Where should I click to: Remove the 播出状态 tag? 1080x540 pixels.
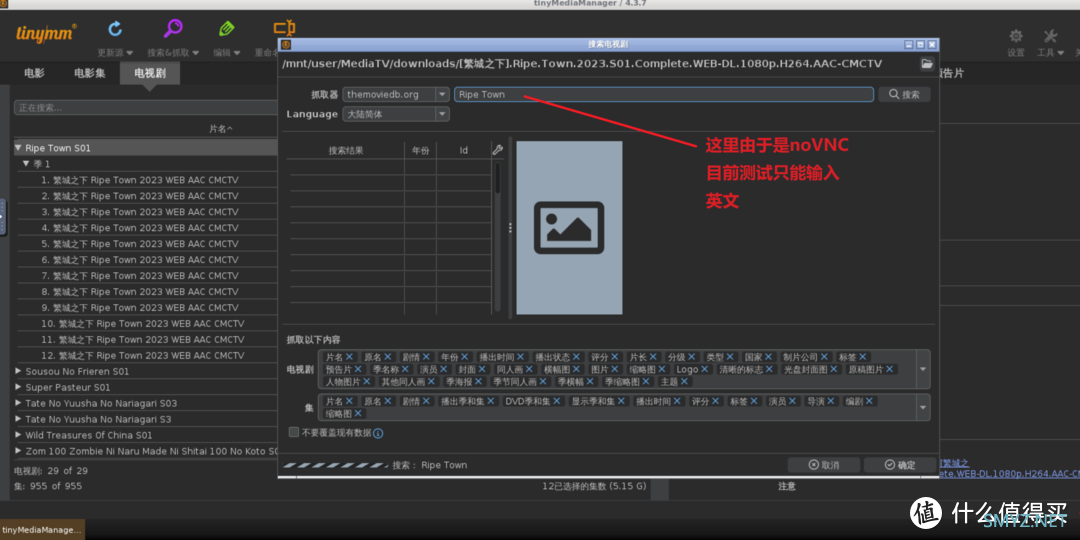576,357
